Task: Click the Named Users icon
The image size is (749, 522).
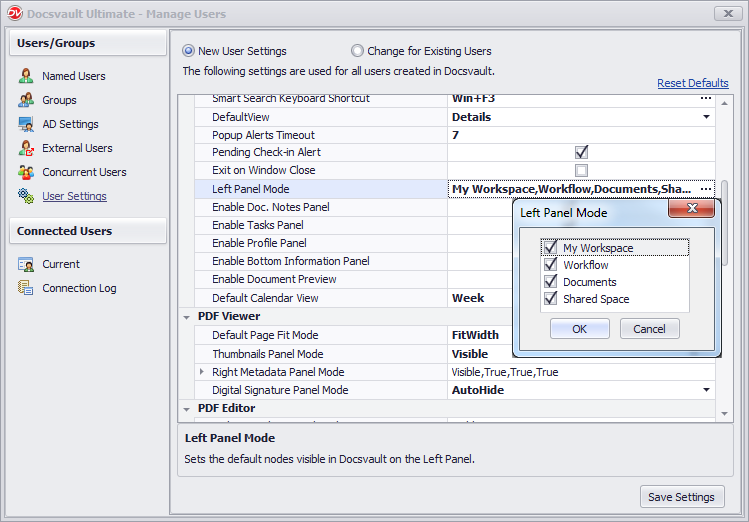Action: [26, 76]
